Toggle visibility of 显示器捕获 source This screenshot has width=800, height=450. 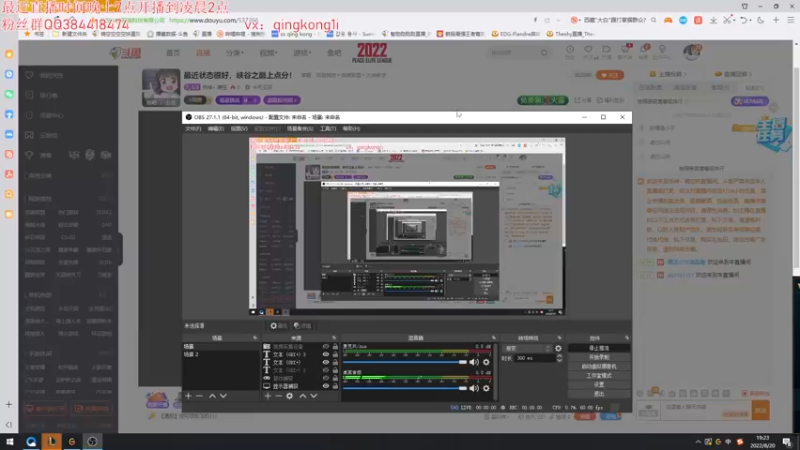point(326,386)
